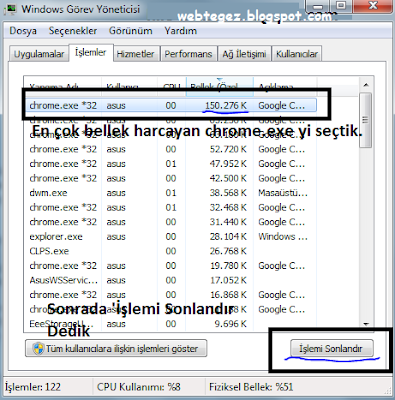This screenshot has width=395, height=400.
Task: Open the Görünüm menu
Action: pyautogui.click(x=130, y=31)
